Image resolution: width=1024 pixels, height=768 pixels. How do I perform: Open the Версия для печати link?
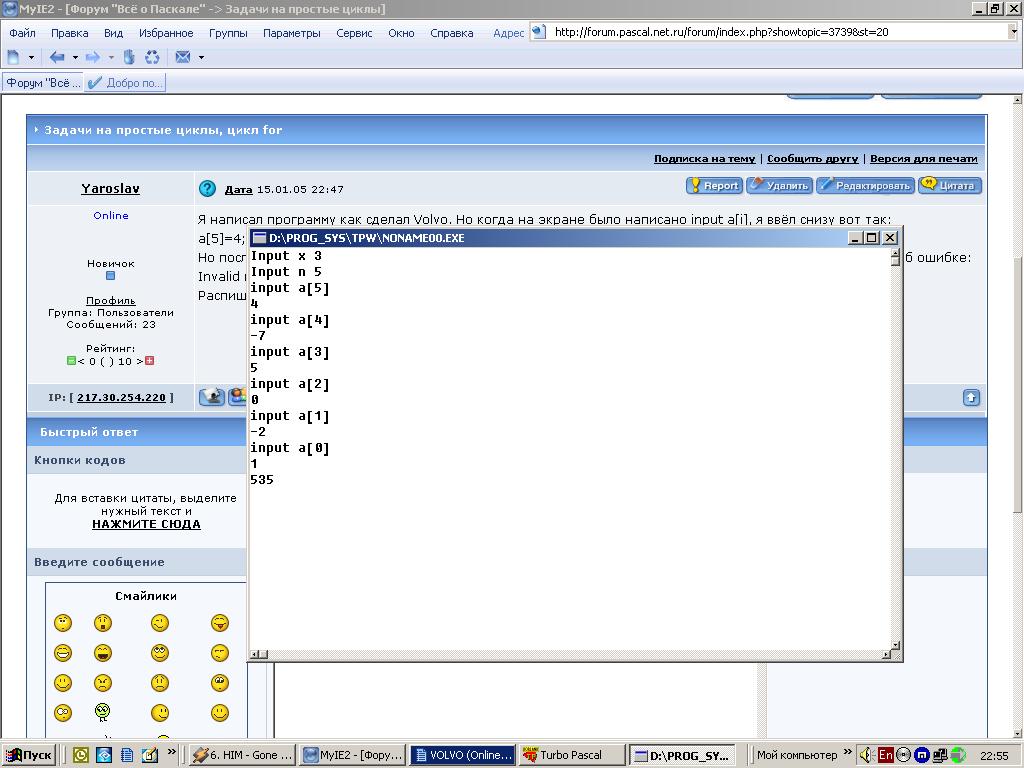click(x=923, y=158)
